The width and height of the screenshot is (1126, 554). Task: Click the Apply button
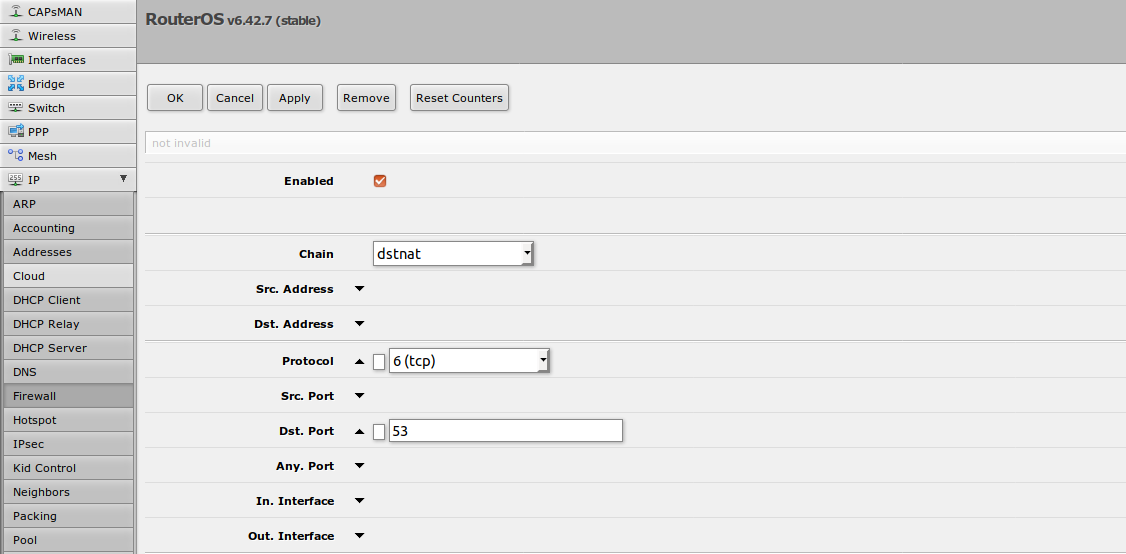[x=294, y=98]
